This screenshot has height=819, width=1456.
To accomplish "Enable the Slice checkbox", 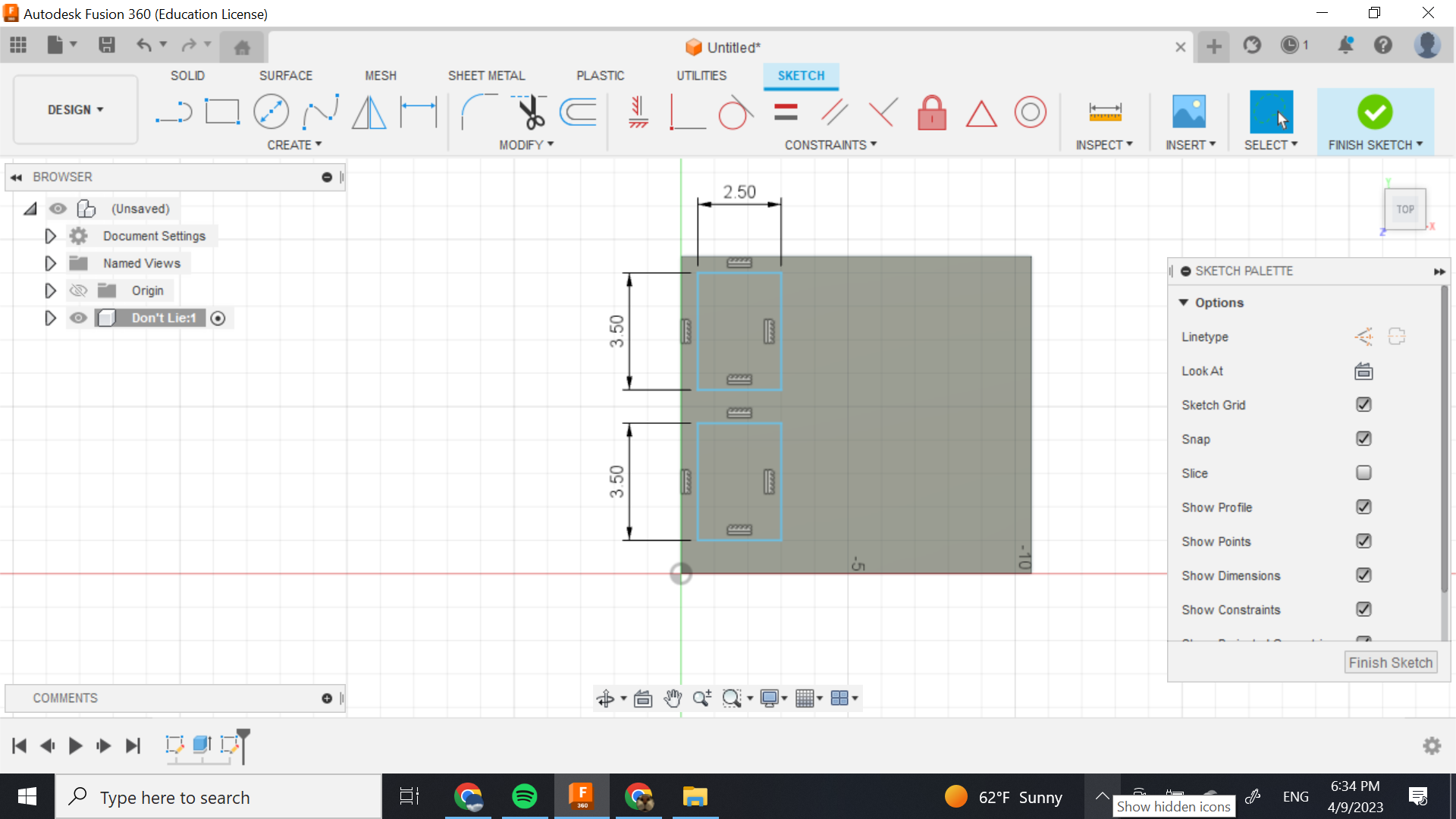I will [x=1363, y=473].
